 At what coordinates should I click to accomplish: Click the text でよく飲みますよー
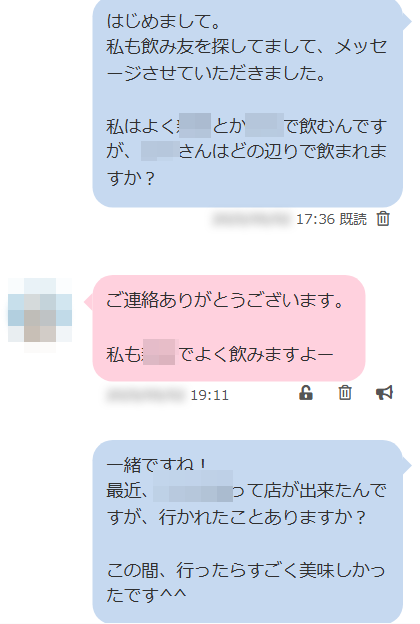256,354
